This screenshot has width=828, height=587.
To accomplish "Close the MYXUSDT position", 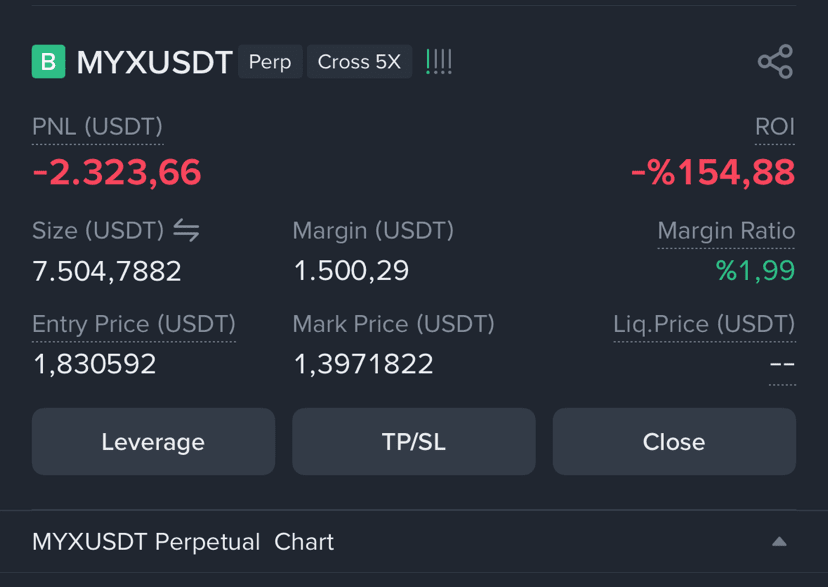I will point(674,441).
